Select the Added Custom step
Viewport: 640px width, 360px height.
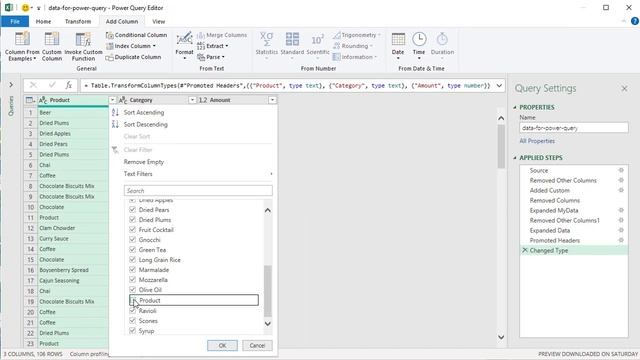(549, 191)
